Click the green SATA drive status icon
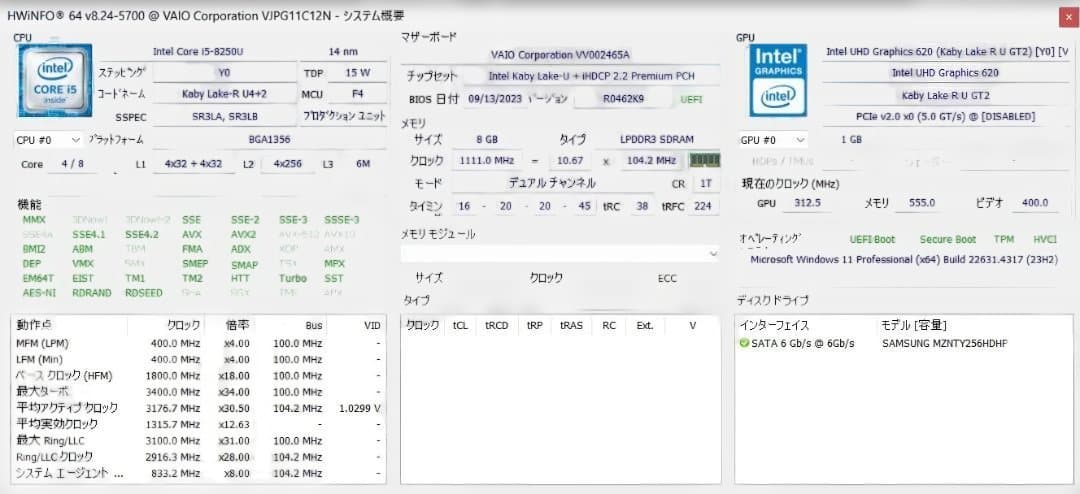Image resolution: width=1080 pixels, height=494 pixels. [744, 343]
